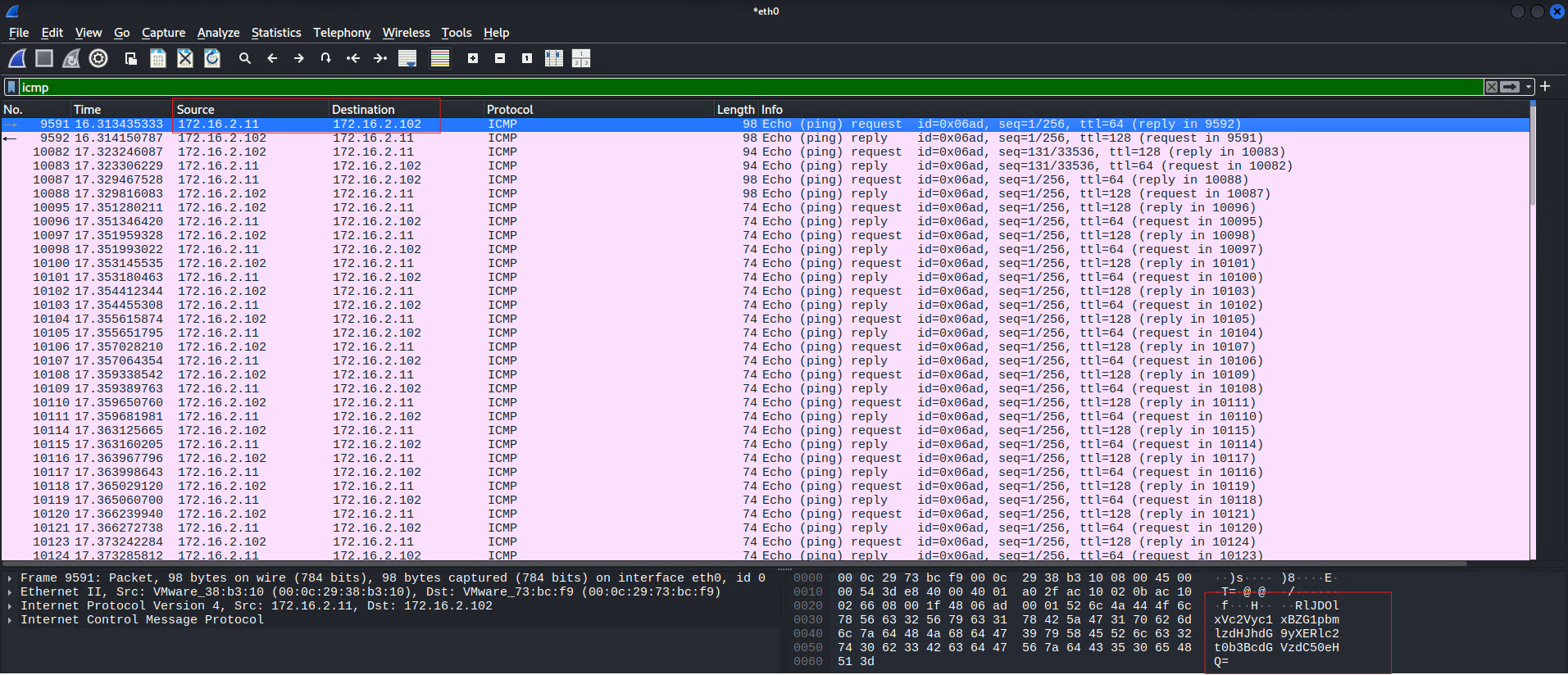Screen dimensions: 1568x675
Task: Sort by the Length column header
Action: pyautogui.click(x=736, y=110)
